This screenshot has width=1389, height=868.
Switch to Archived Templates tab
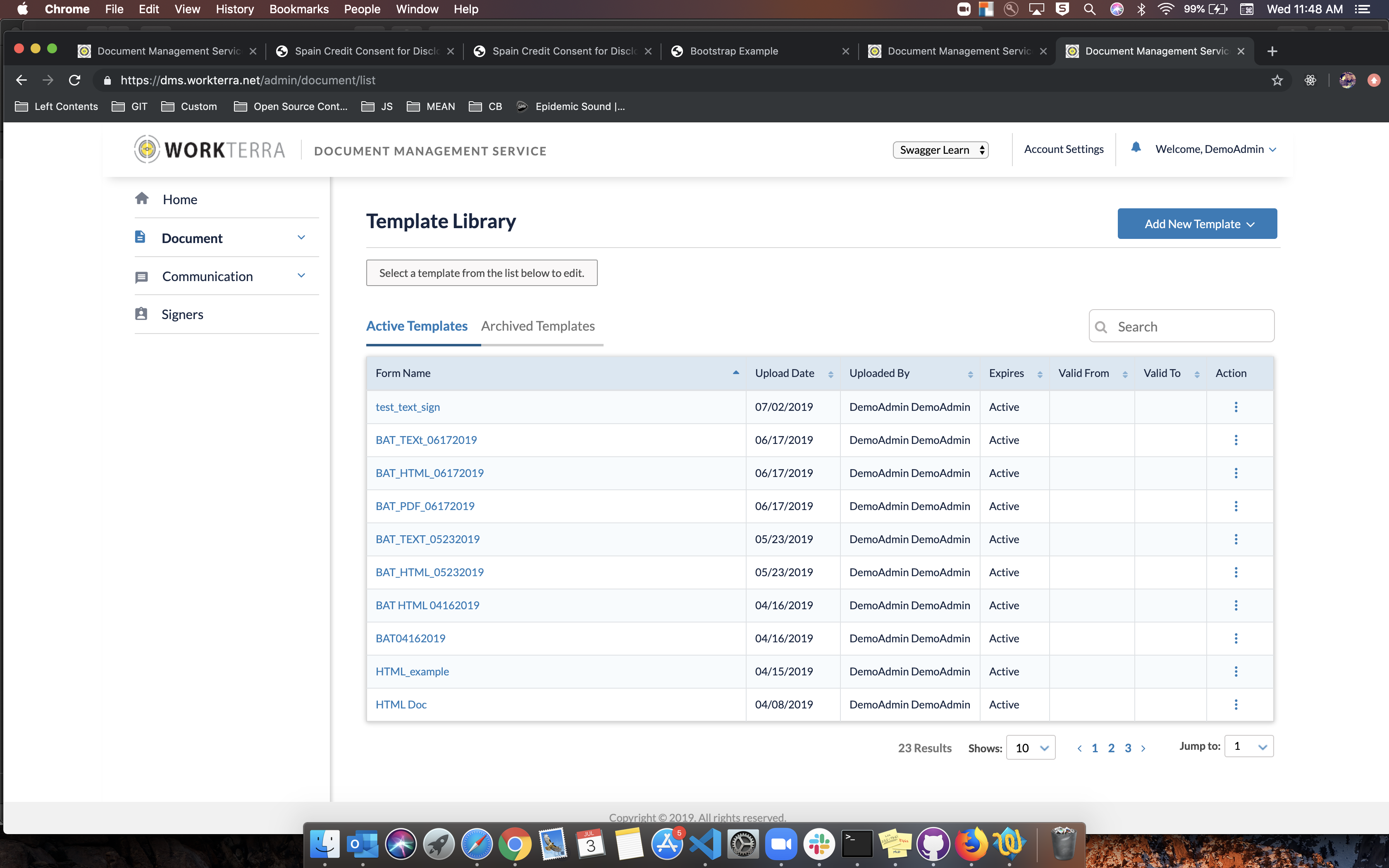pos(537,326)
